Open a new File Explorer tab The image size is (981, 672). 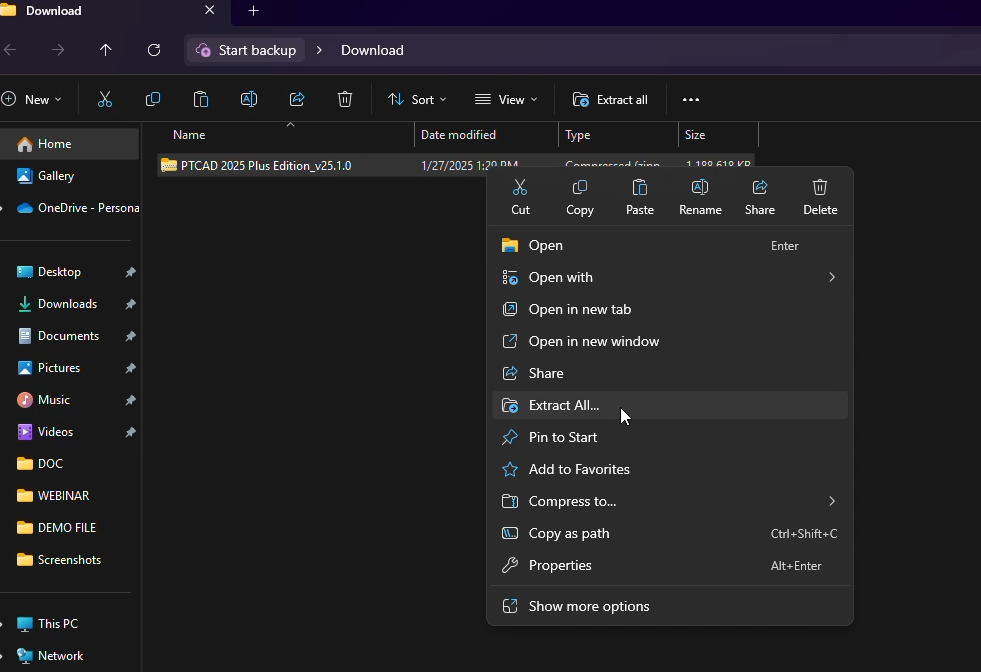click(x=253, y=11)
